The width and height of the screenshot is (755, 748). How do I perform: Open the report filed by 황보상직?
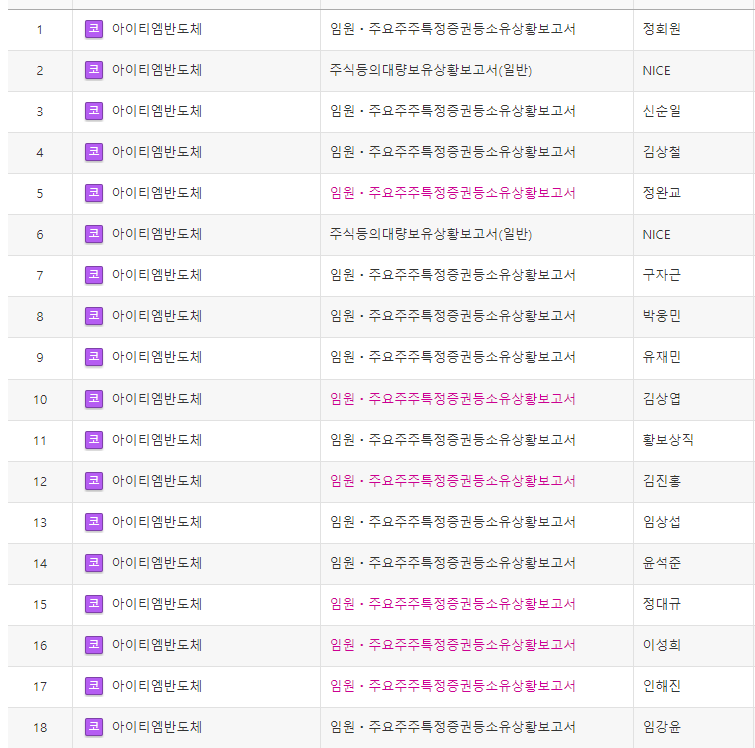click(453, 439)
